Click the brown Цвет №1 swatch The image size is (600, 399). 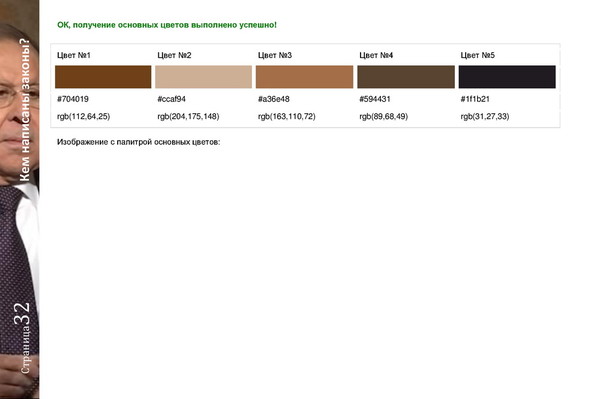click(x=103, y=77)
